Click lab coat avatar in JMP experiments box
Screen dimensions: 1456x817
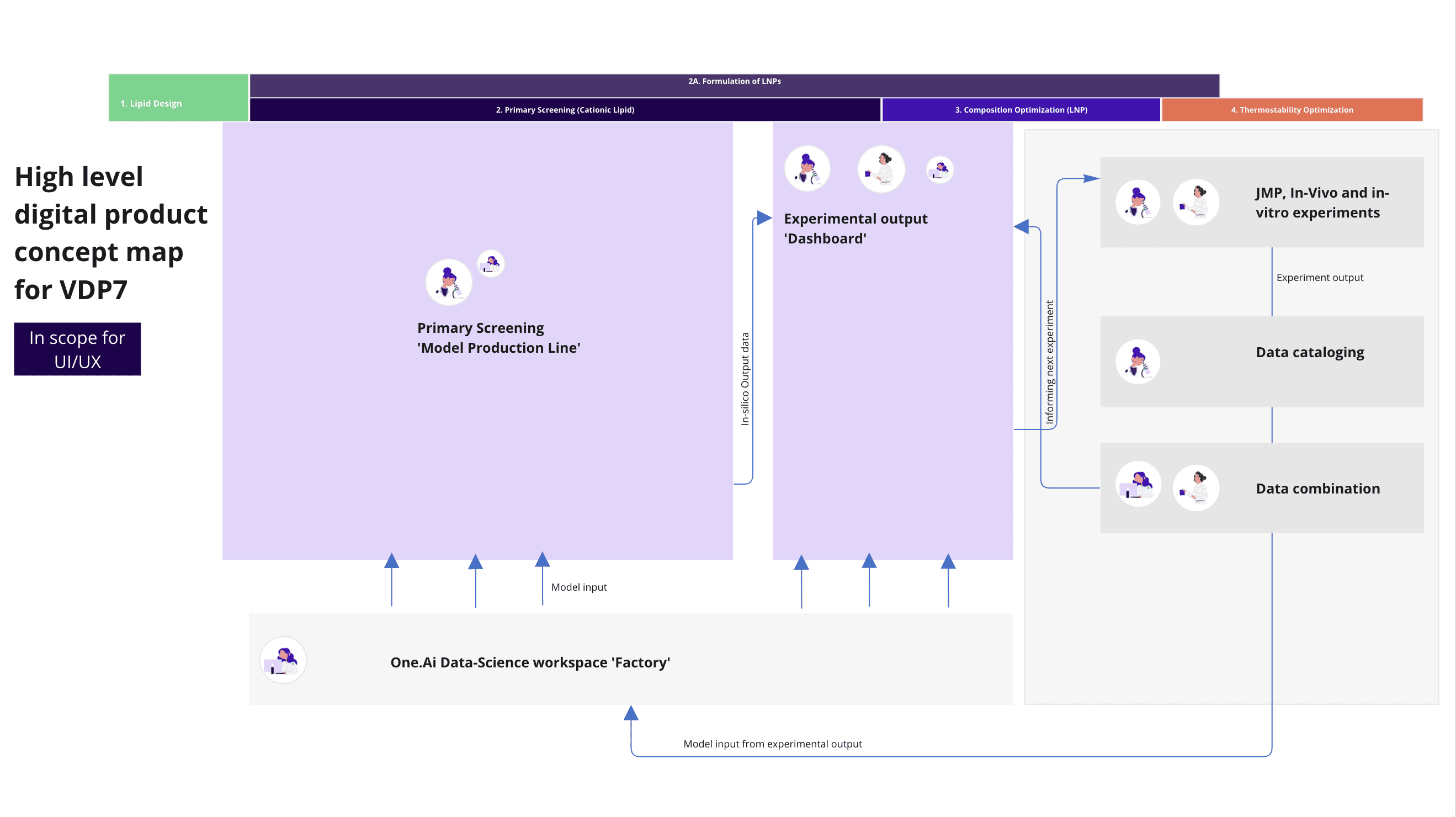tap(1195, 203)
